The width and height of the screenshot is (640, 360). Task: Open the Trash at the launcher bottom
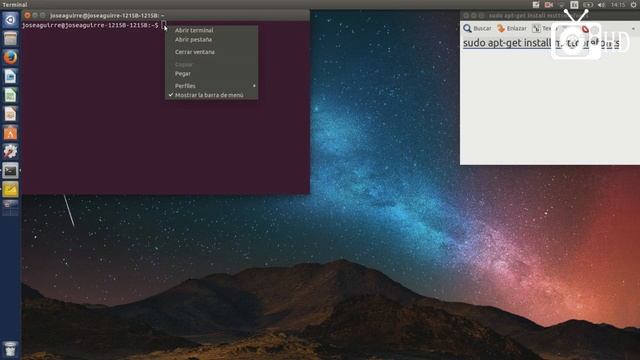(x=10, y=349)
